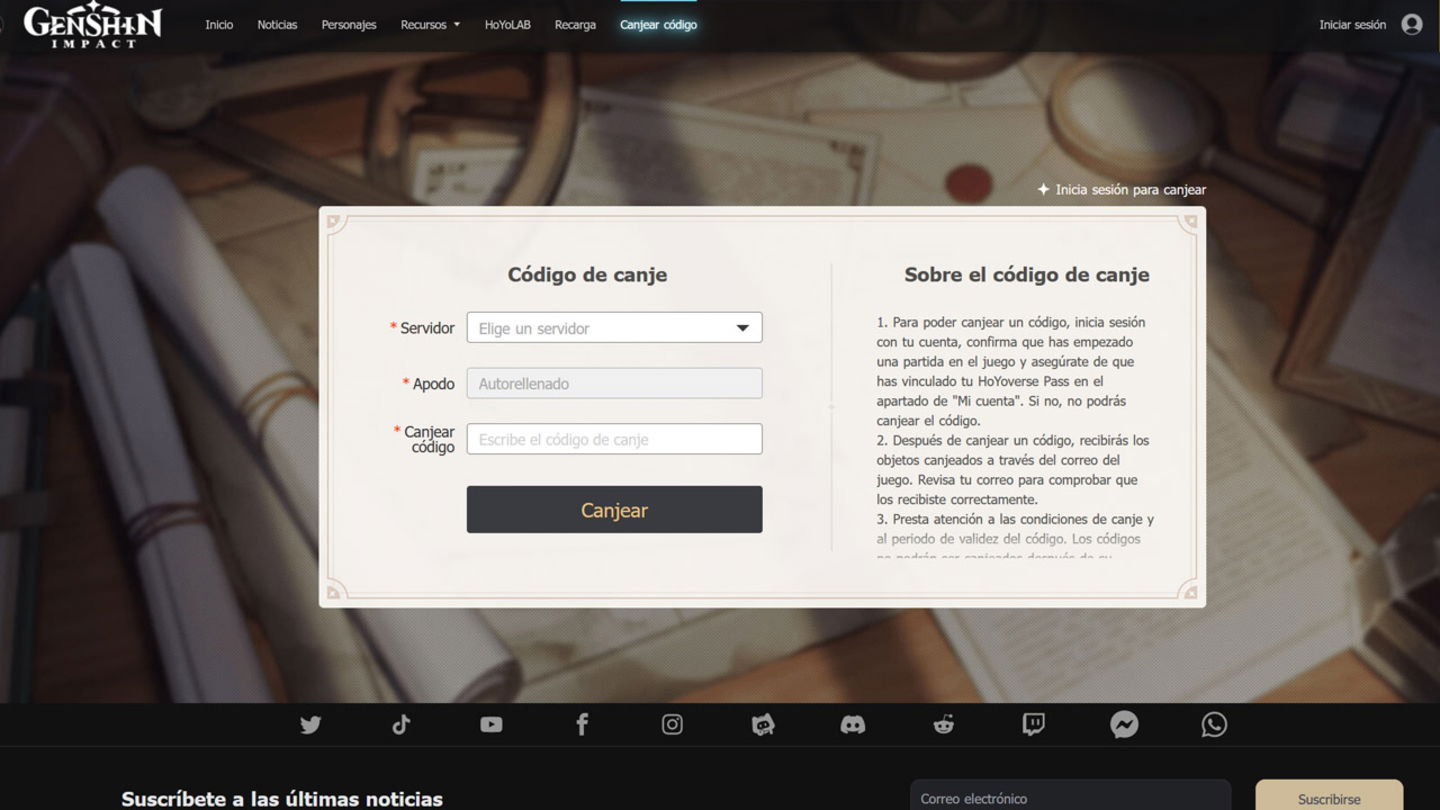Image resolution: width=1440 pixels, height=810 pixels.
Task: Go to the Inicio menu item
Action: (219, 25)
